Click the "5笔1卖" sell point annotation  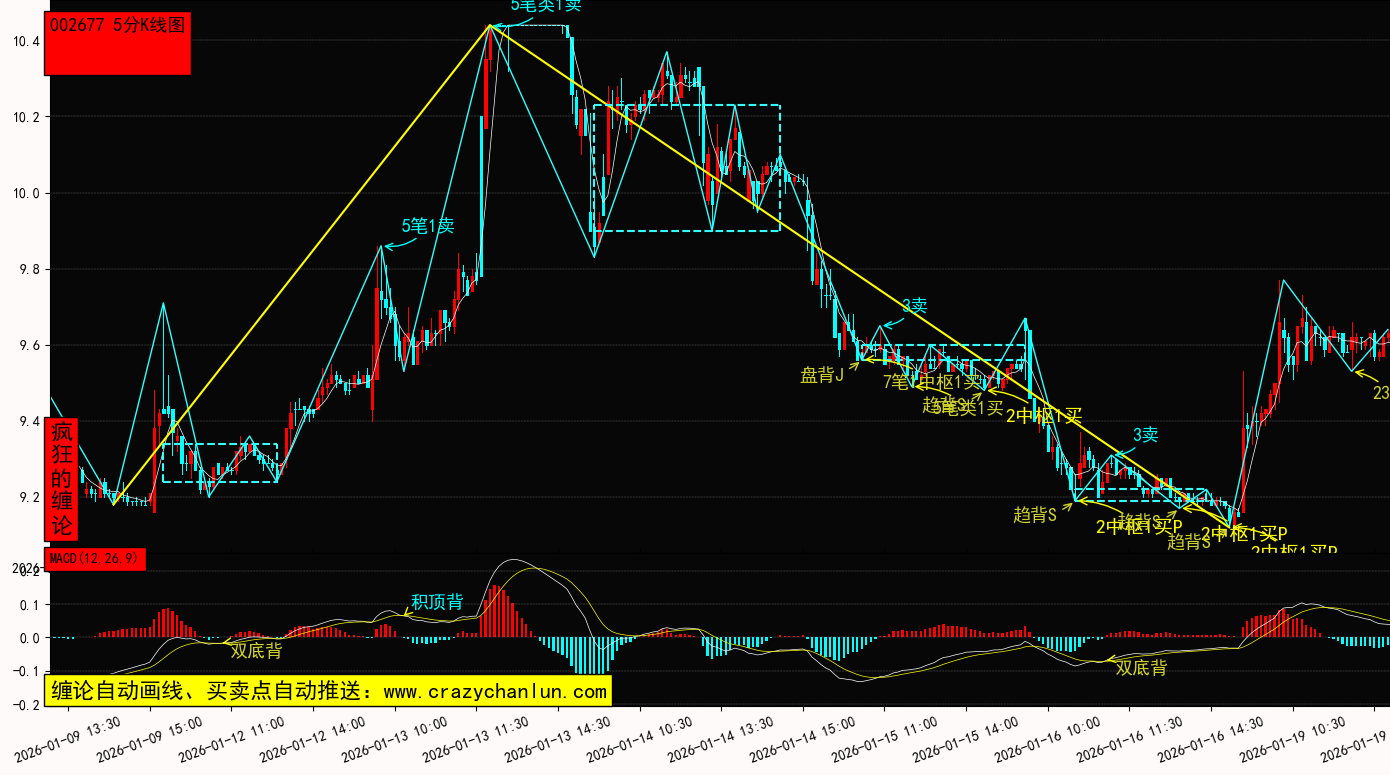pos(428,226)
